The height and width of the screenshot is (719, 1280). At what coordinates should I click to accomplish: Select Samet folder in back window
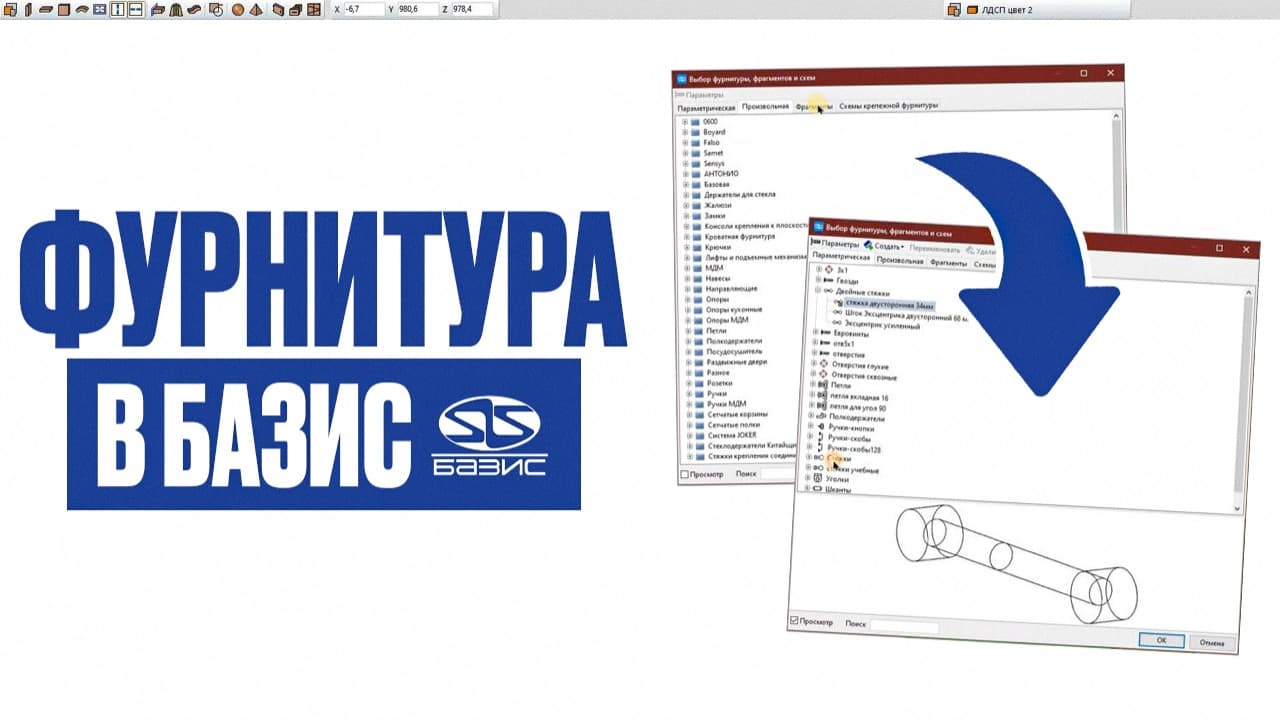pos(713,153)
